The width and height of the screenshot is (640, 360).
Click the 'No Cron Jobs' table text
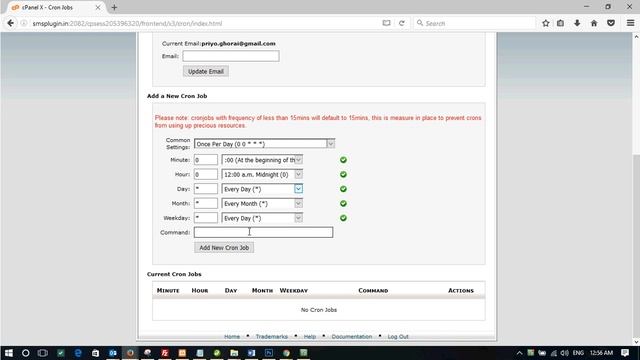pos(319,310)
